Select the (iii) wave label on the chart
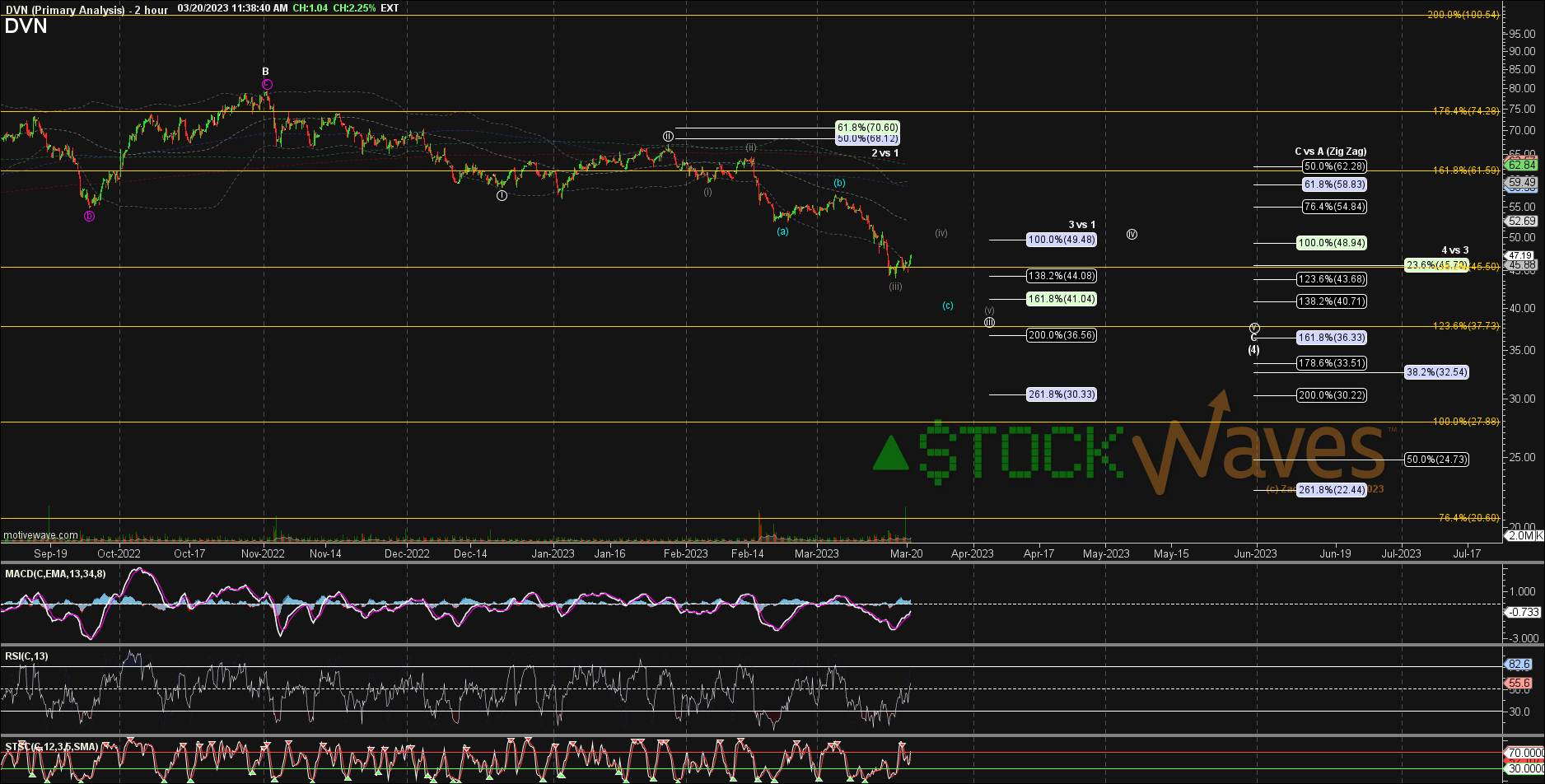The width and height of the screenshot is (1545, 784). click(895, 286)
